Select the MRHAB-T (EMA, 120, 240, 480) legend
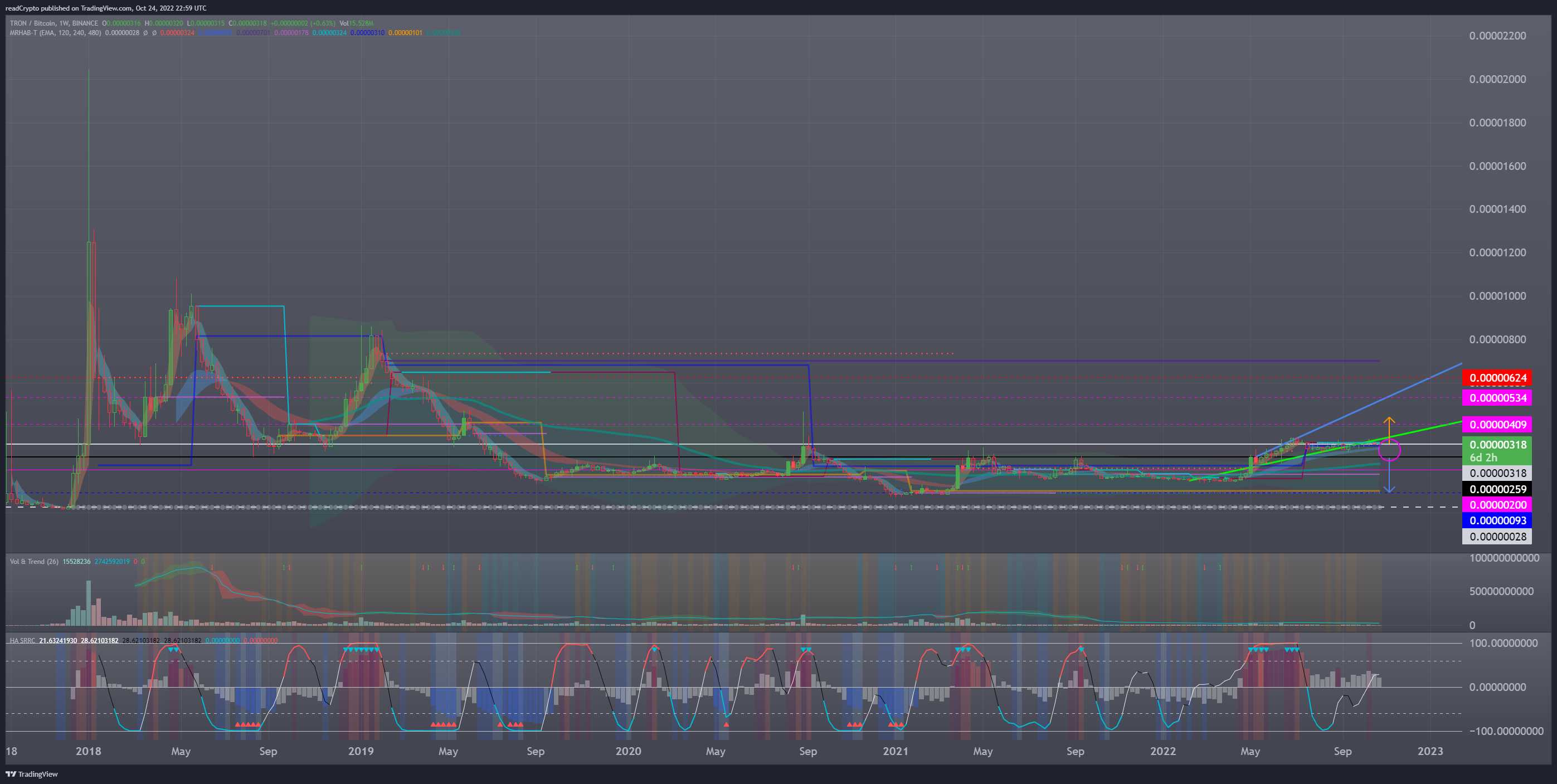Viewport: 1557px width, 784px height. 56,33
